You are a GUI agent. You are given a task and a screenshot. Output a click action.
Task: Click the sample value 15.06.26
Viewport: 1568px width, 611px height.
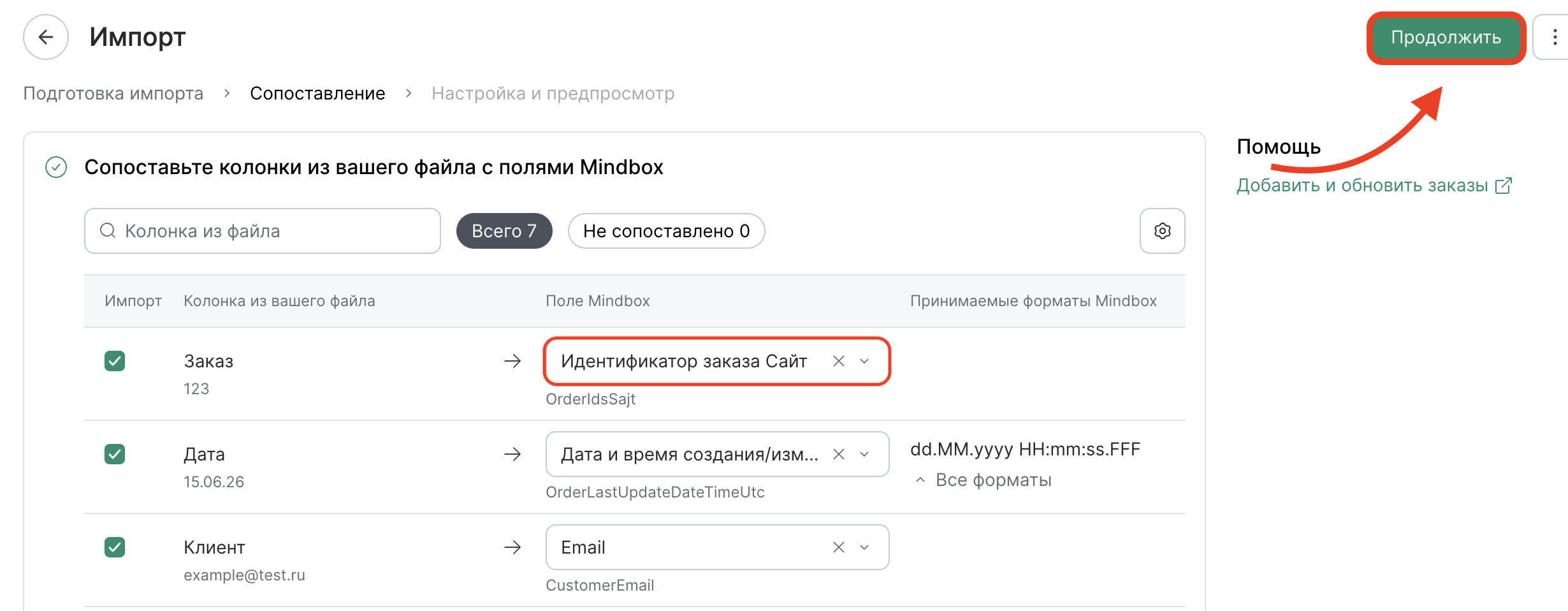coord(214,482)
